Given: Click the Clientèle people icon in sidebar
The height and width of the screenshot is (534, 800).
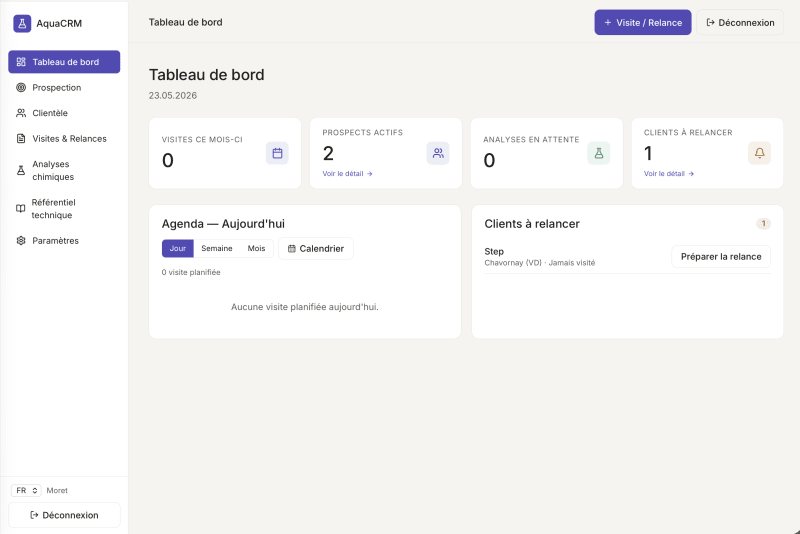Looking at the screenshot, I should [x=21, y=113].
